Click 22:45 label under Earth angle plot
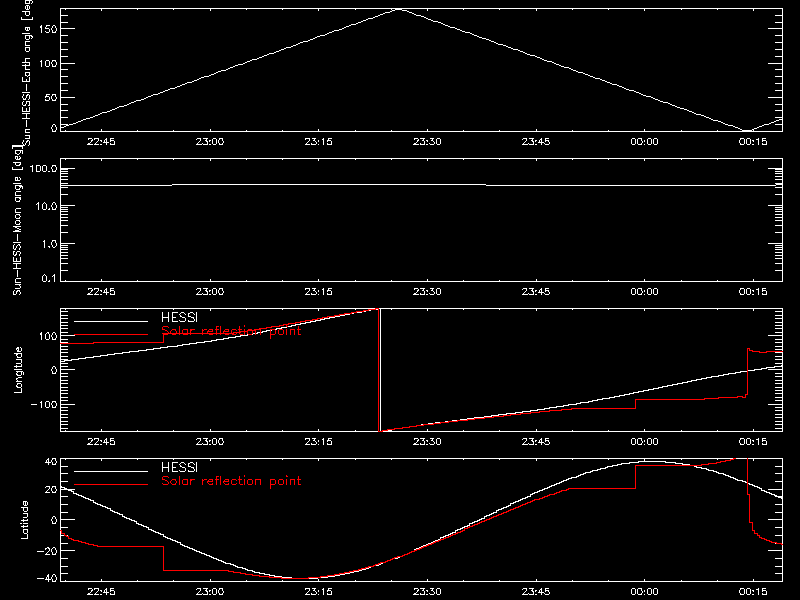The image size is (800, 600). point(101,141)
